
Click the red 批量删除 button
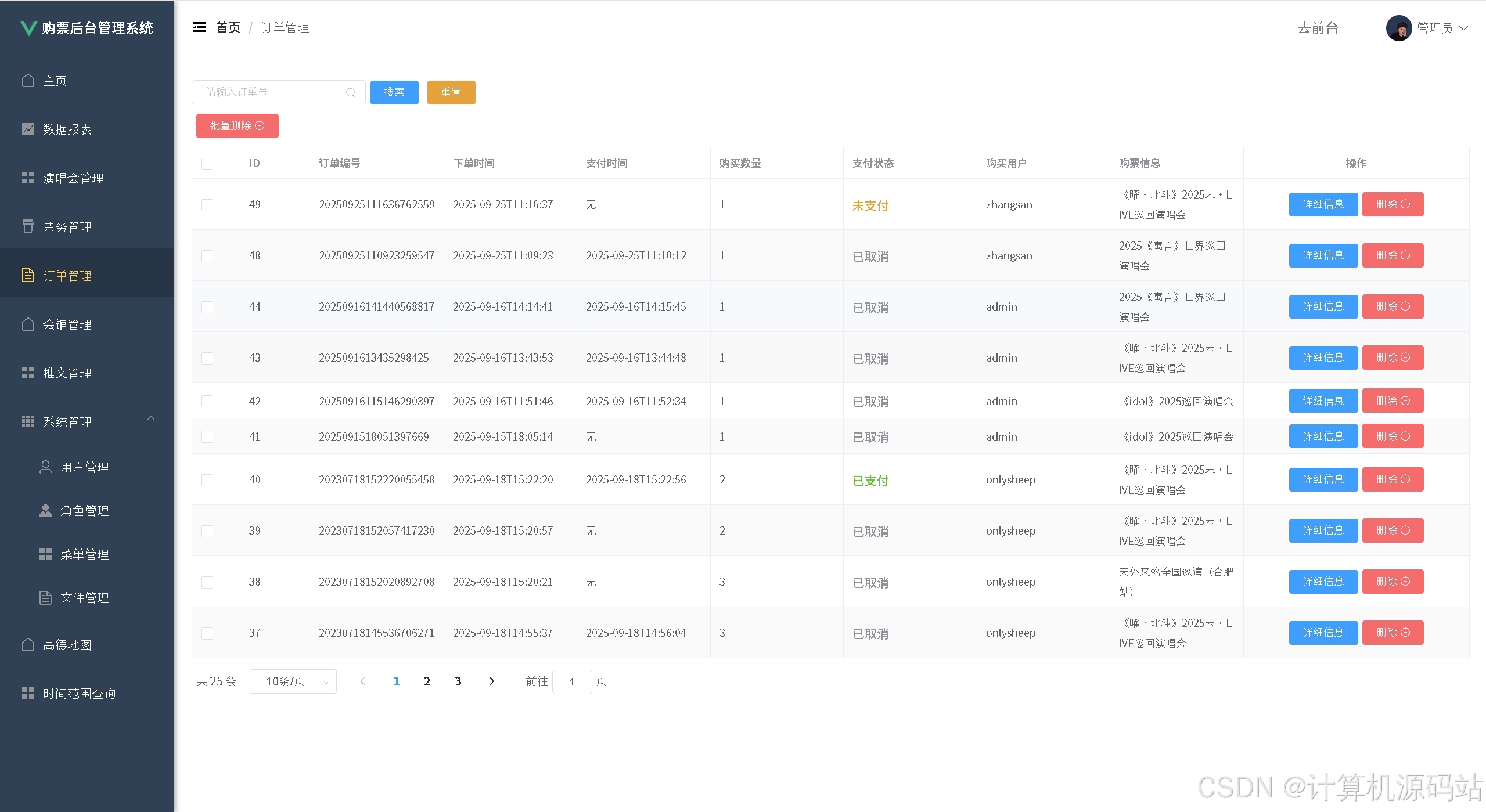click(x=238, y=126)
